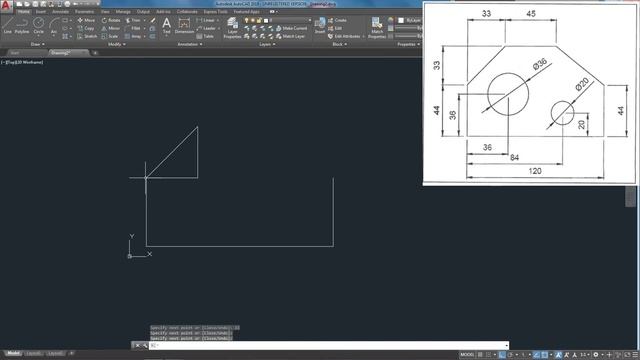Open the Trim dropdown arrow
640x360 pixels.
144,20
